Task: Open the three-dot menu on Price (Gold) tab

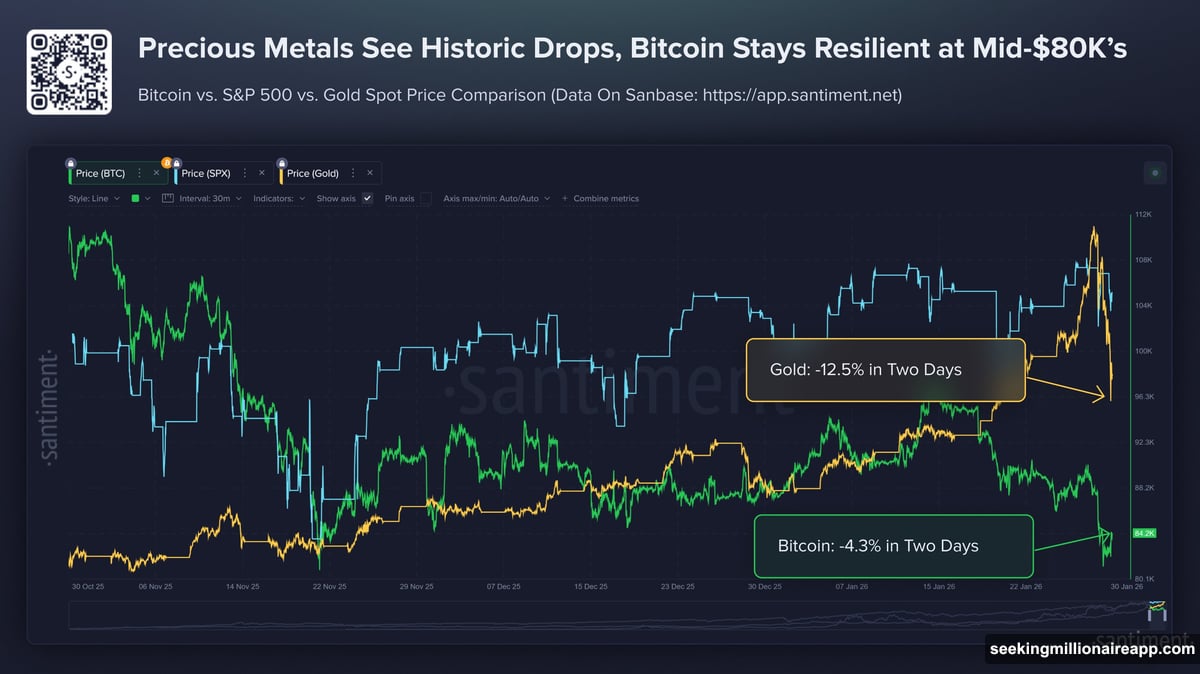Action: pyautogui.click(x=352, y=172)
